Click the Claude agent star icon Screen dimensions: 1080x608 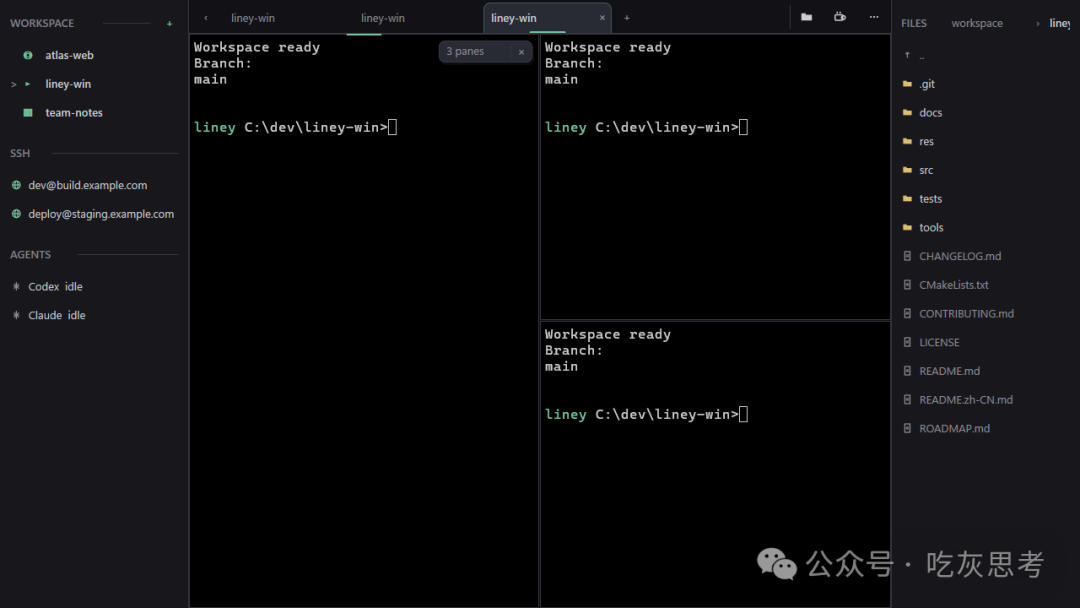[17, 315]
